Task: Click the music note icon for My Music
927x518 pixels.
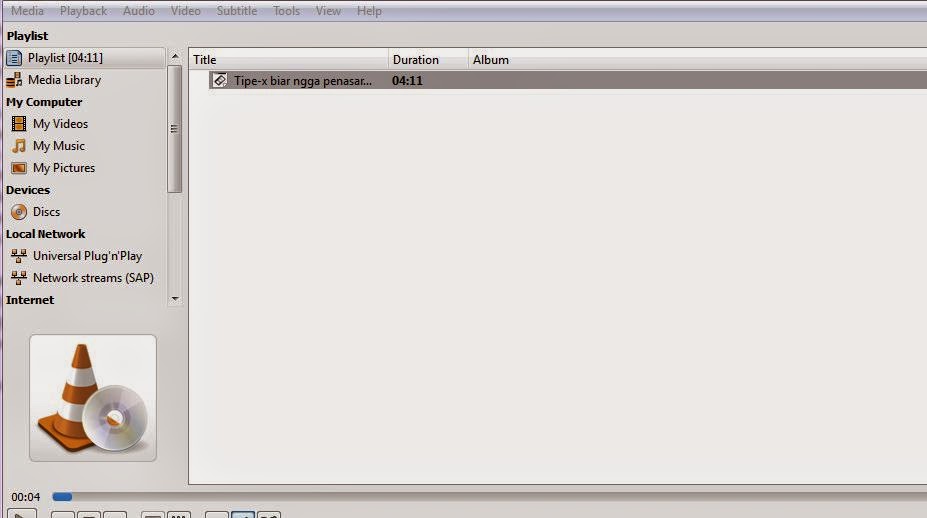Action: pos(19,145)
